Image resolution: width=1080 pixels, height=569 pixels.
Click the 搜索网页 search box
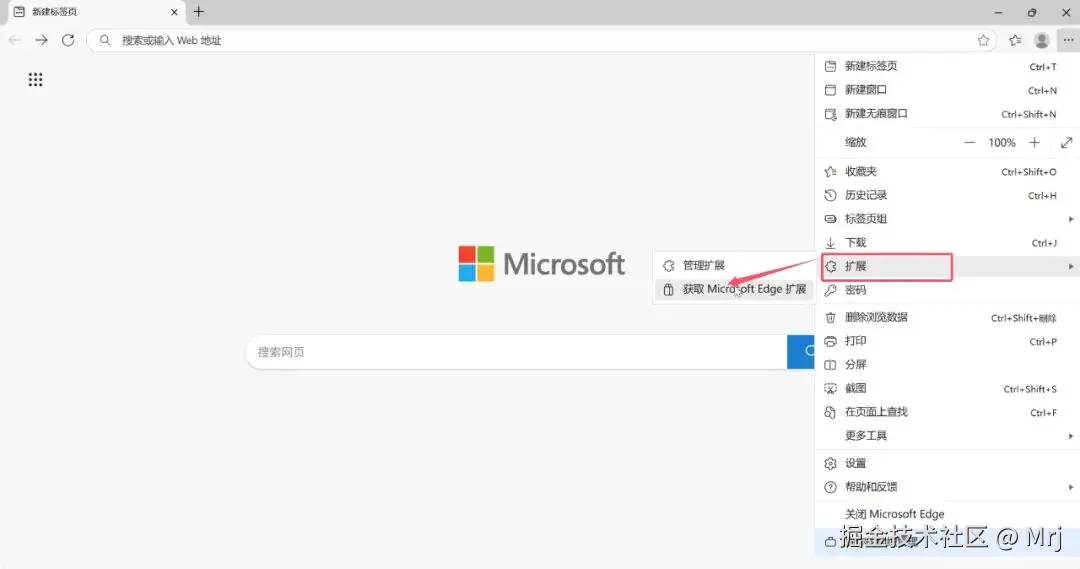click(517, 352)
